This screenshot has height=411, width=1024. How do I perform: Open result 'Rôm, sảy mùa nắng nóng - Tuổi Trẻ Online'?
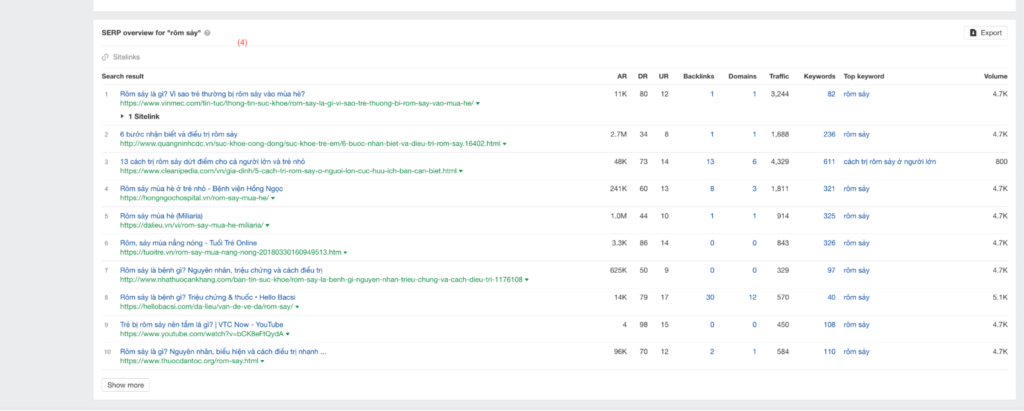click(x=188, y=242)
